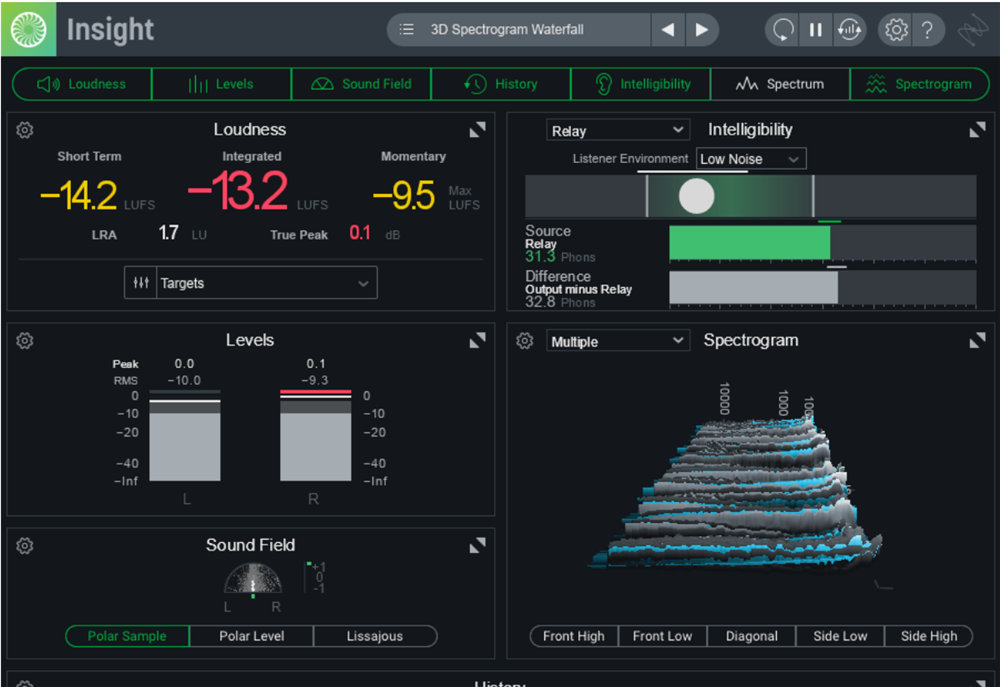
Task: Click the Sound Field correlation meter
Action: (x=315, y=578)
